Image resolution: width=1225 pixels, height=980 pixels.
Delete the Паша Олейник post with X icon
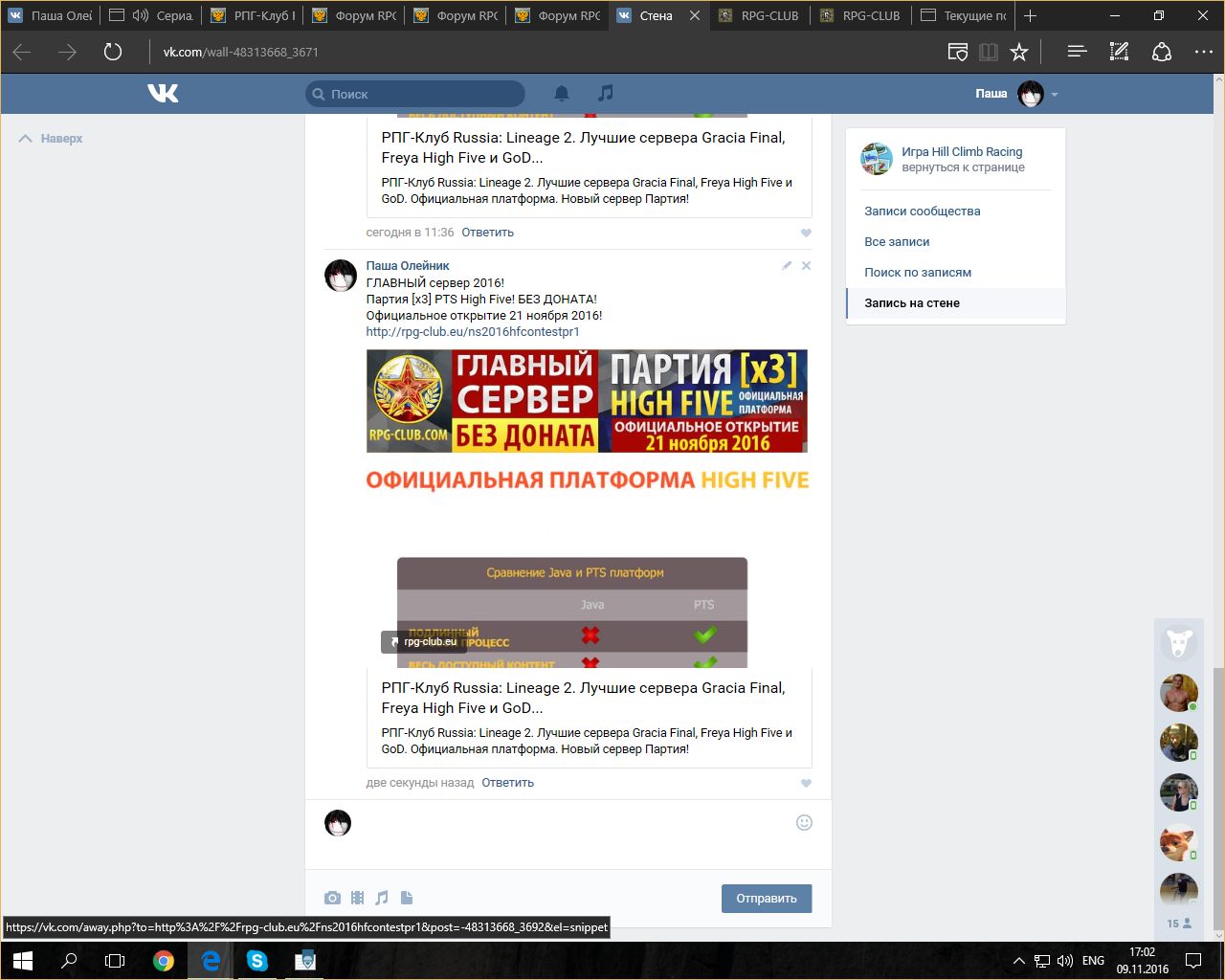click(x=806, y=265)
